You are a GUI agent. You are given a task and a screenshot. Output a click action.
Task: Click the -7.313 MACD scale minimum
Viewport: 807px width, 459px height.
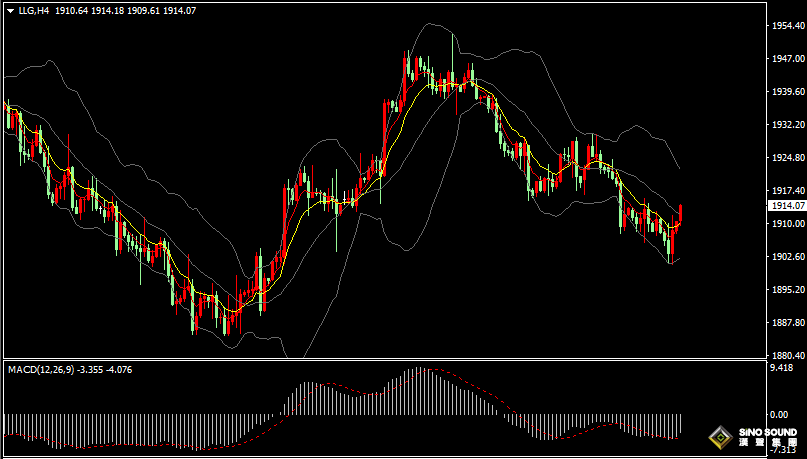(x=780, y=453)
